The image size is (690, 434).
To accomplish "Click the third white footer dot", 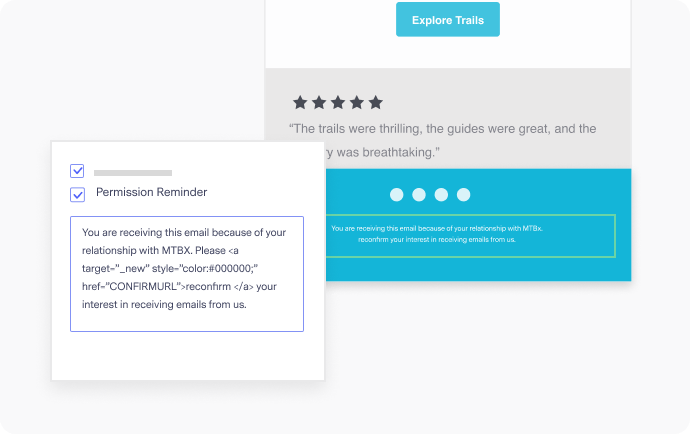I will pos(441,195).
